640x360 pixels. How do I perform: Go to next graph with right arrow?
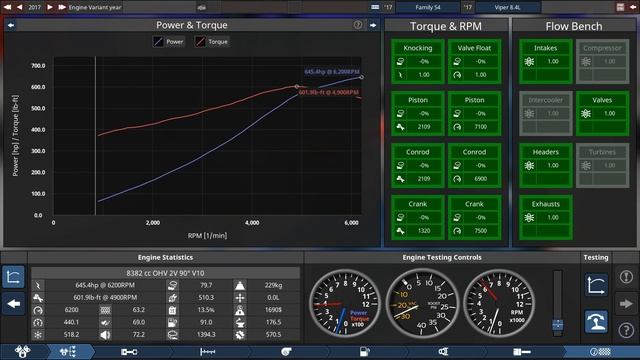(x=373, y=25)
